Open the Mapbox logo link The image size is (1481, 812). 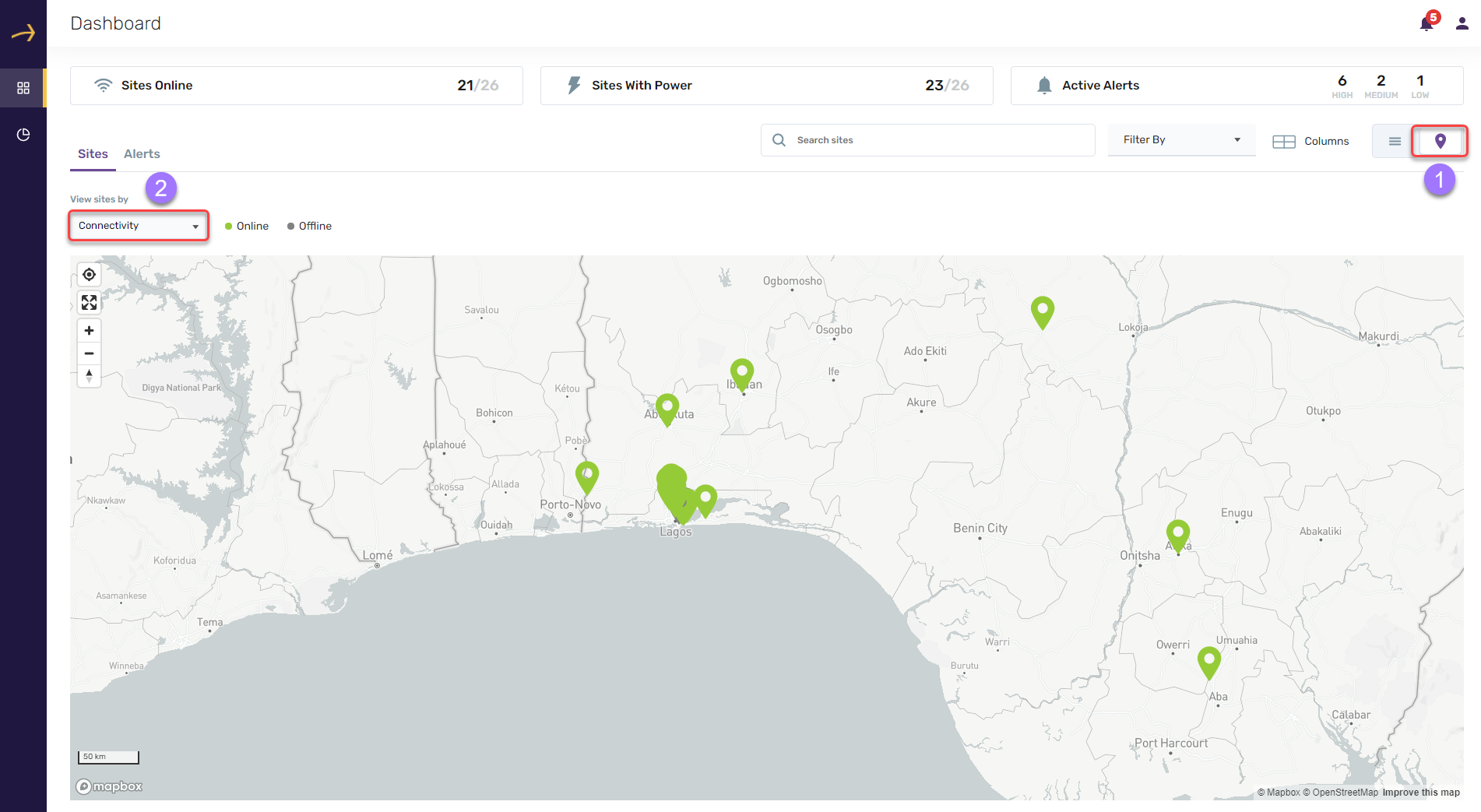pyautogui.click(x=109, y=786)
